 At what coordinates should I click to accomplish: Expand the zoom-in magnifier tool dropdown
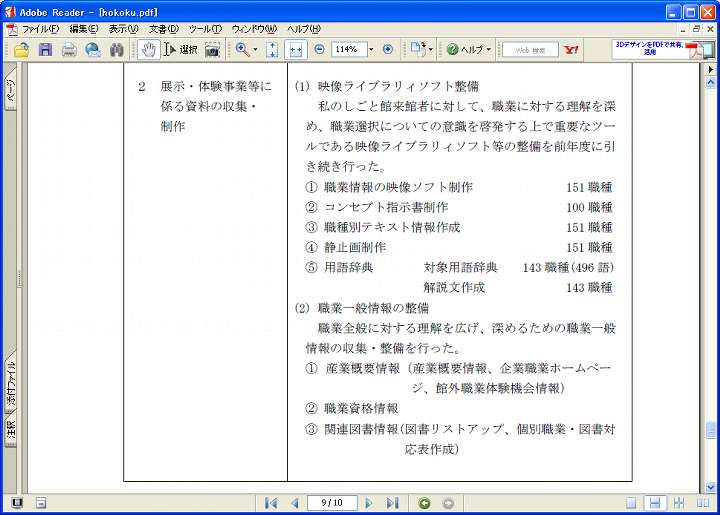[255, 49]
